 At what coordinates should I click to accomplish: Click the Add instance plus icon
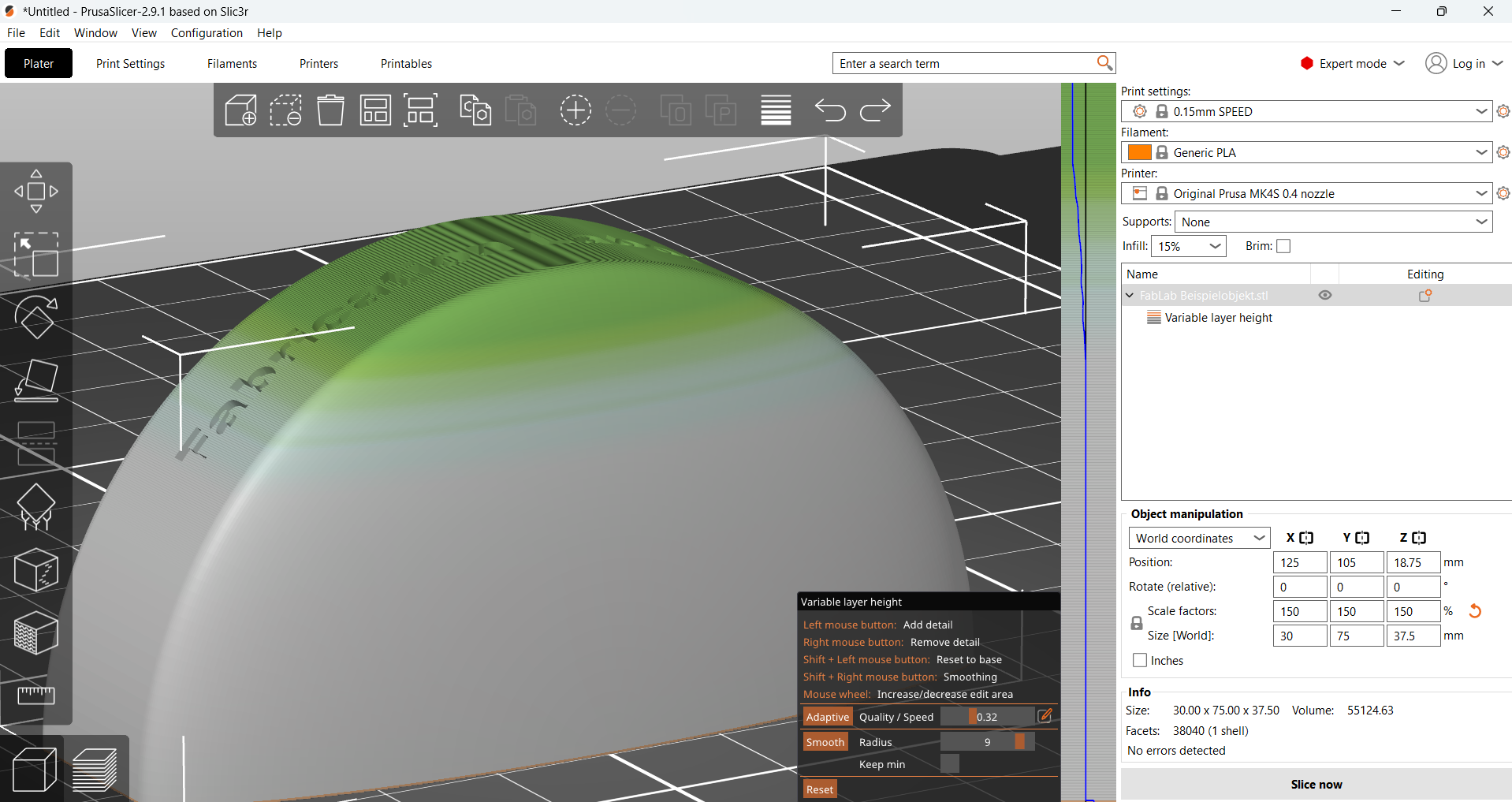pyautogui.click(x=575, y=110)
